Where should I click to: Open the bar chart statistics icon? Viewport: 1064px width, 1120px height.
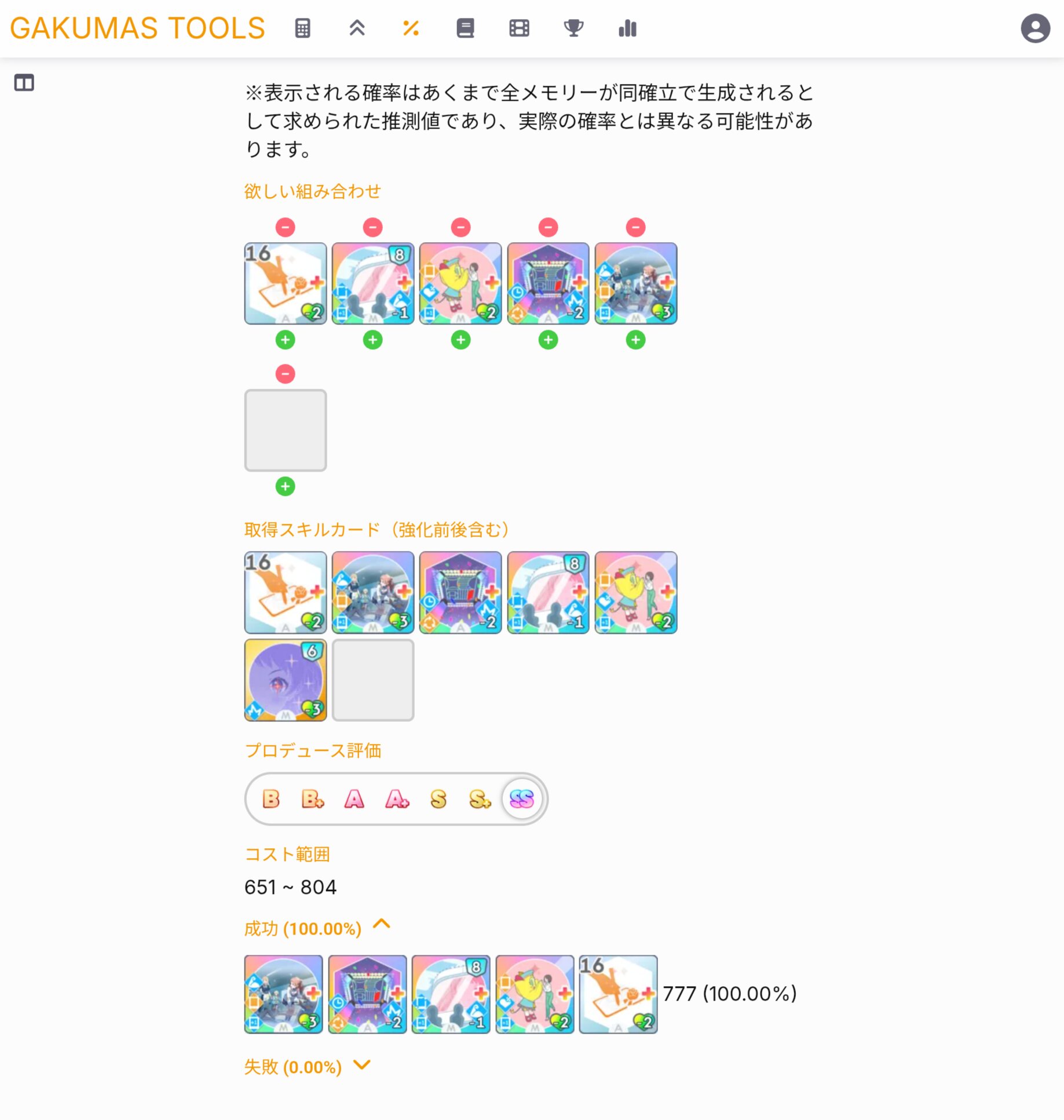click(627, 28)
